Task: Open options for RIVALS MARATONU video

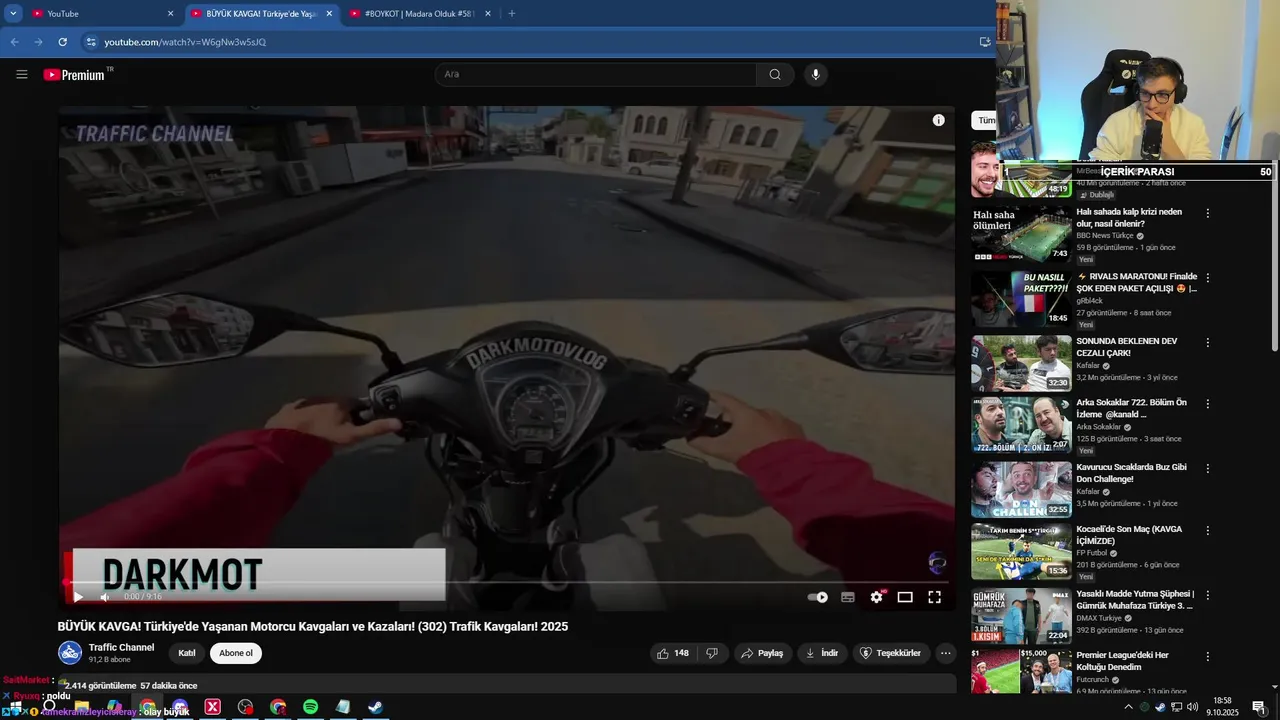Action: tap(1207, 277)
